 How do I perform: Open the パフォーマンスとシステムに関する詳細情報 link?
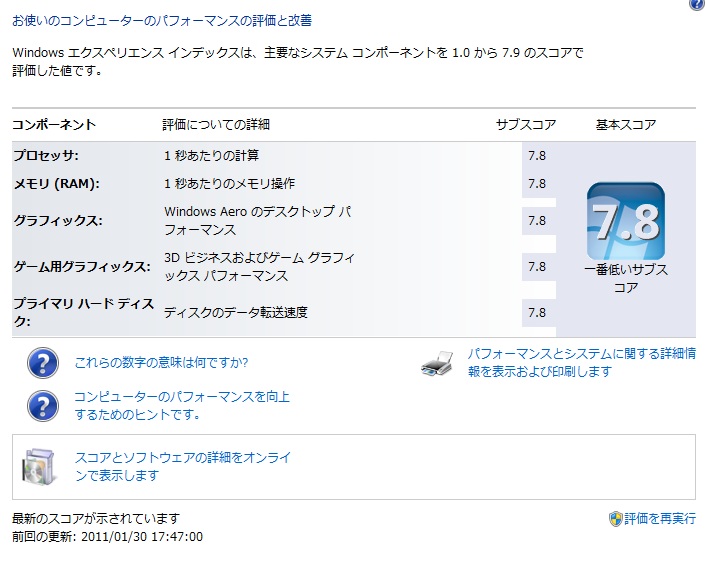point(581,363)
